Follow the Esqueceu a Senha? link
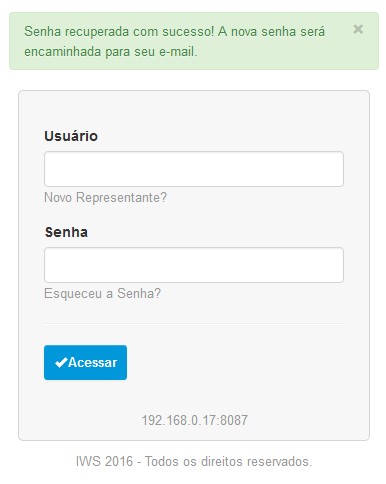The width and height of the screenshot is (386, 484). point(102,294)
